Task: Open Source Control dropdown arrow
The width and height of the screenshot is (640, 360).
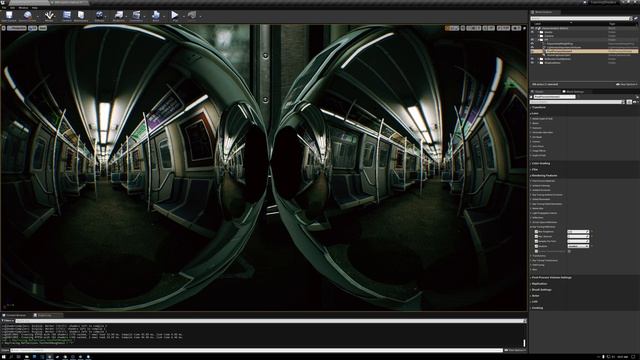Action: click(x=38, y=16)
